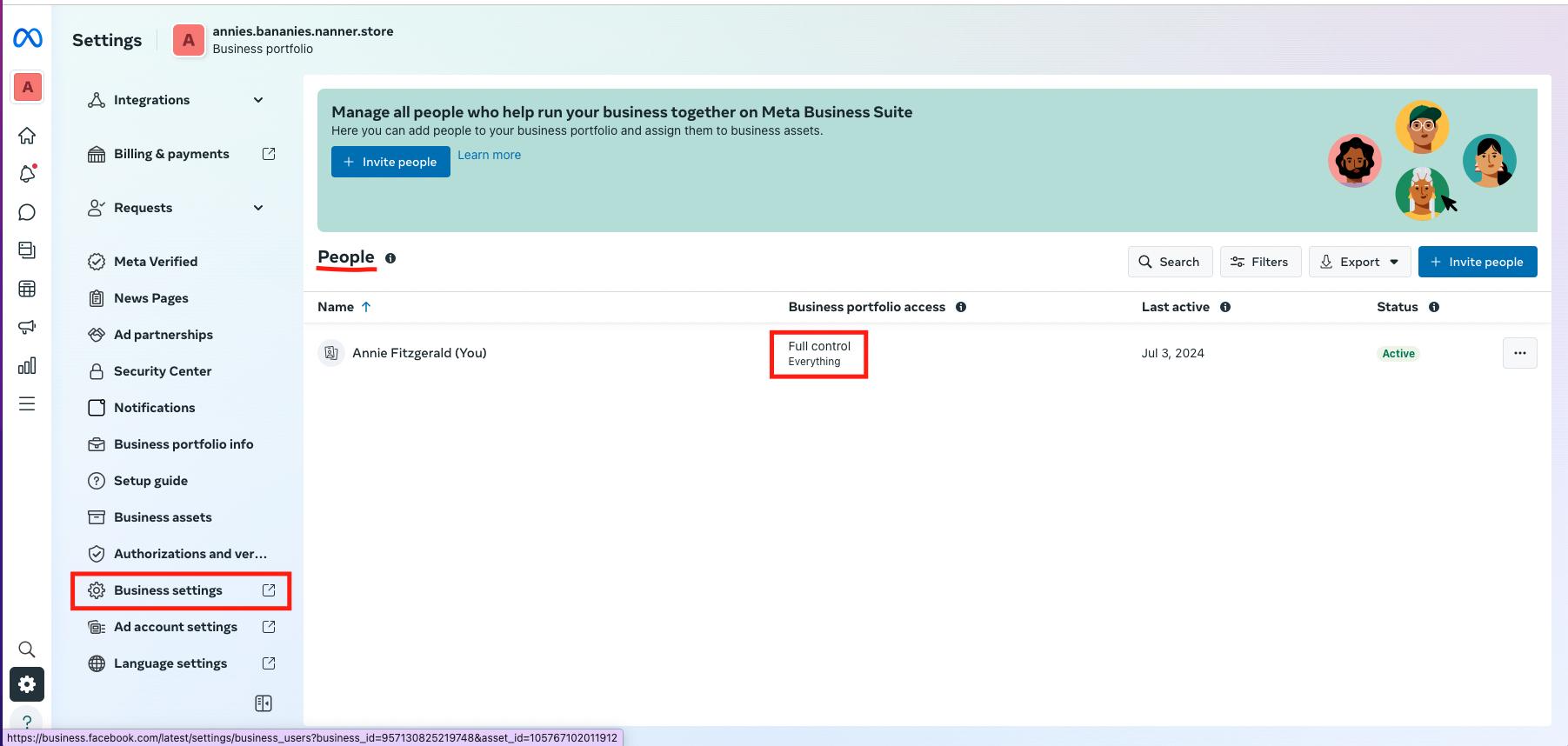
Task: Click the Jul 3, 2024 date
Action: pos(1172,353)
